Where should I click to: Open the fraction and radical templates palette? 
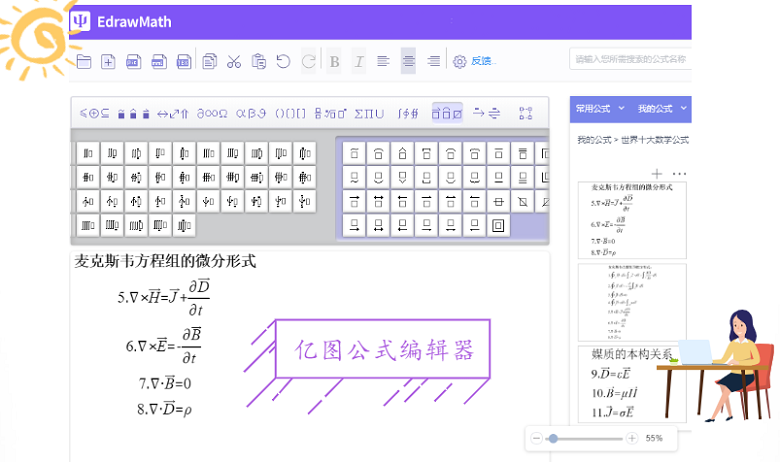coord(330,114)
